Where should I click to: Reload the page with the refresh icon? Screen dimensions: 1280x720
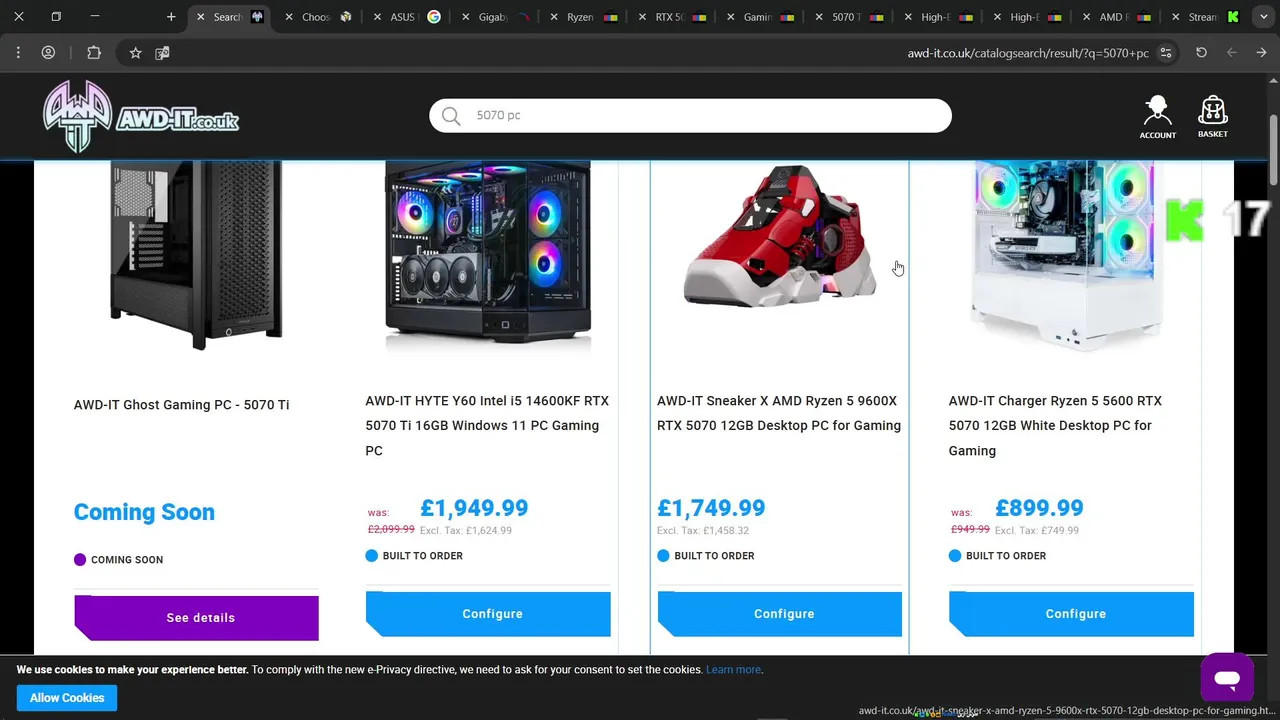[x=1201, y=53]
